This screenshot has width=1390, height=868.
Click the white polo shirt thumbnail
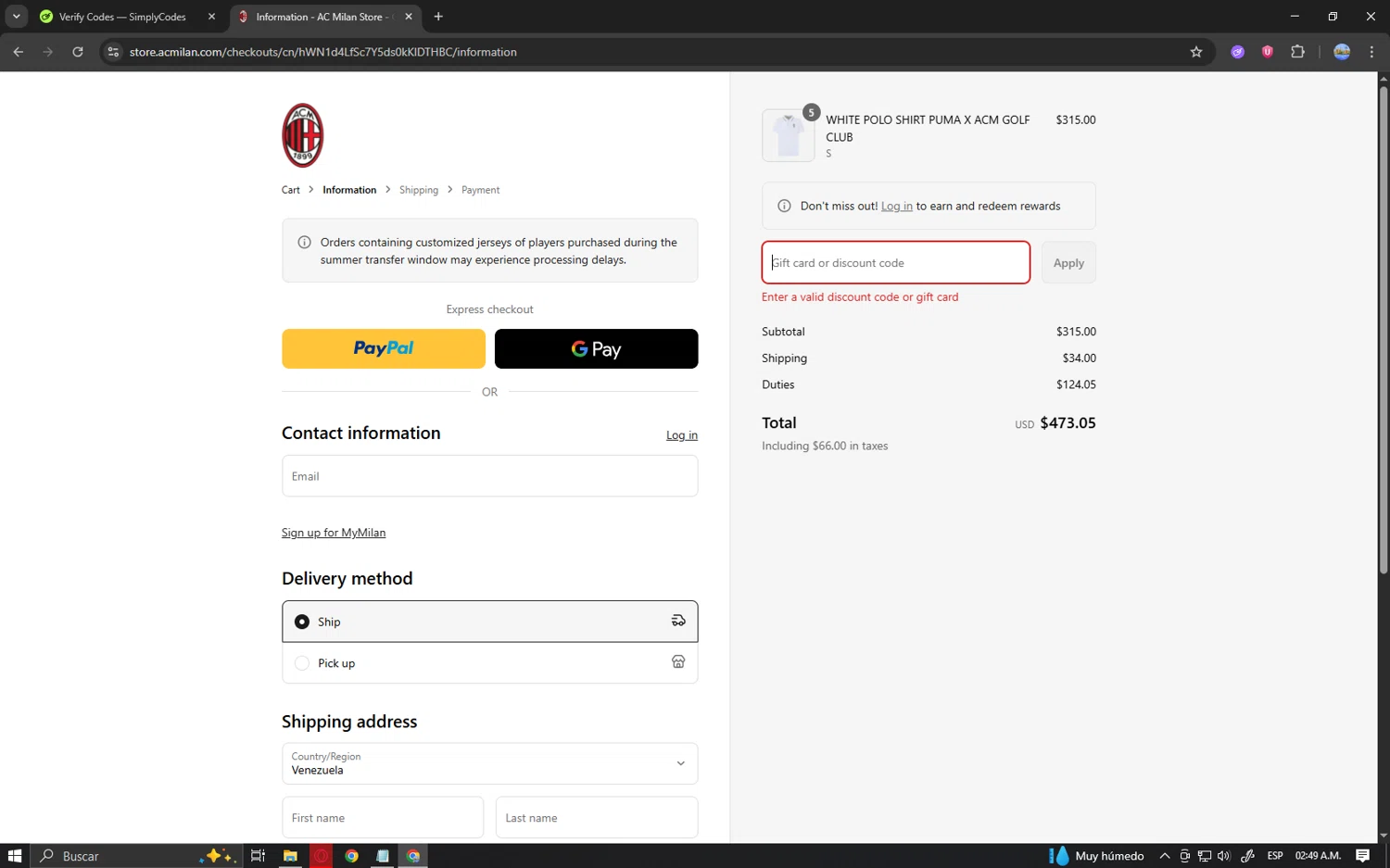788,135
